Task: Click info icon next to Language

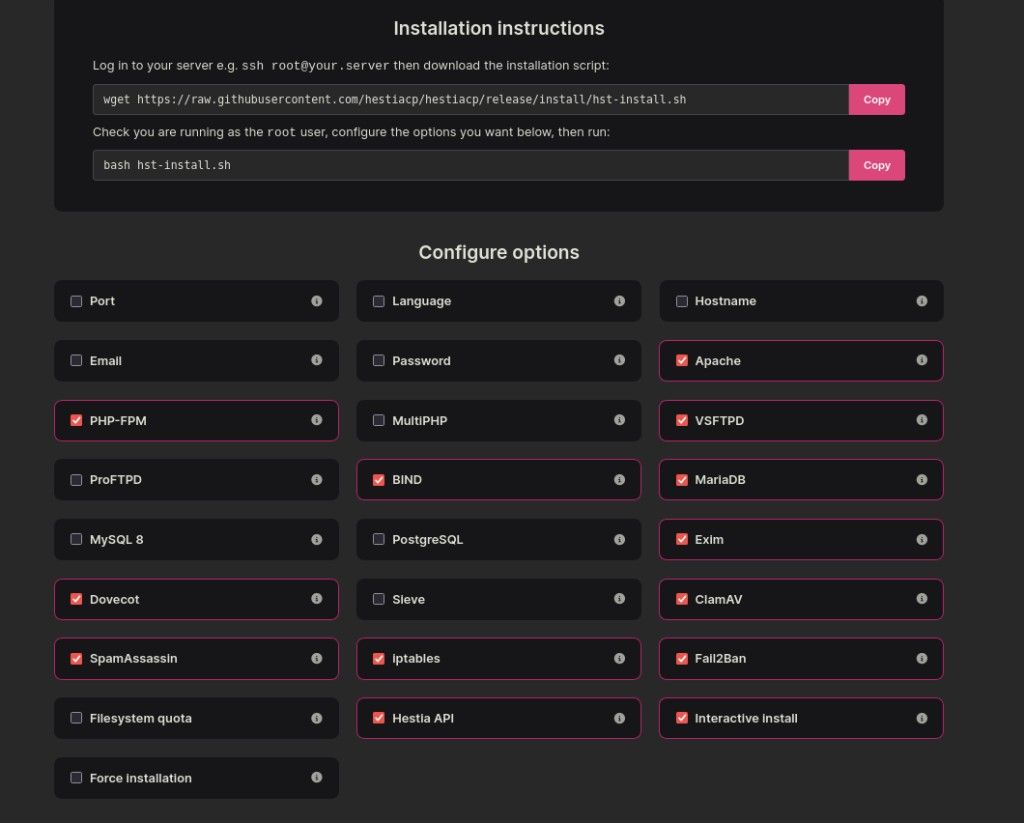Action: [619, 301]
